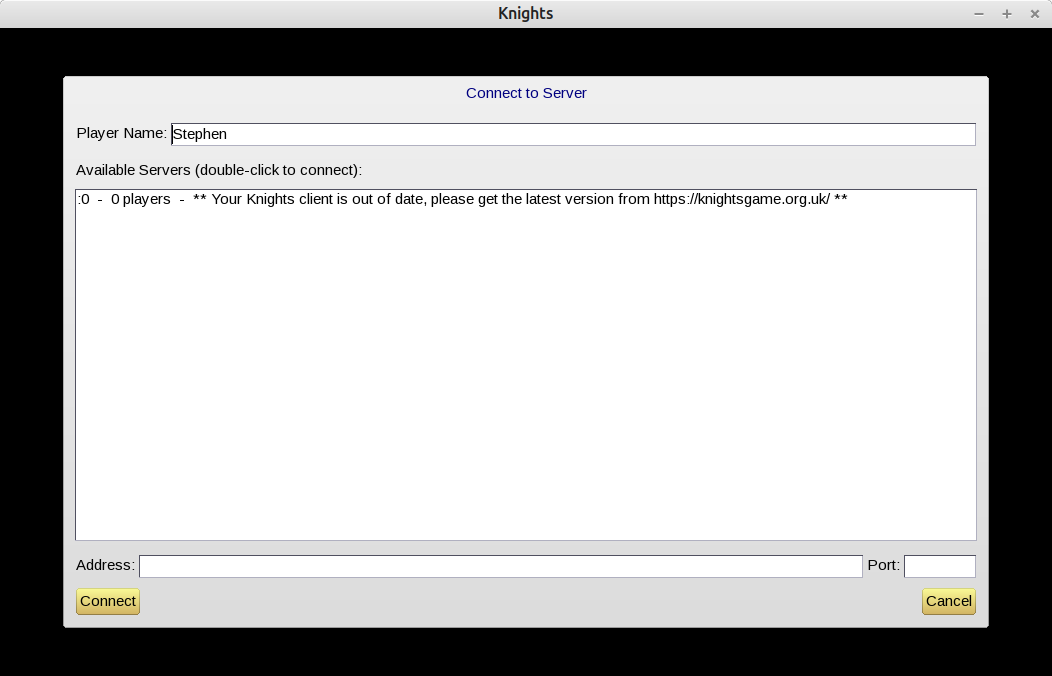Focus the Player Name field
The height and width of the screenshot is (676, 1052).
pos(573,134)
